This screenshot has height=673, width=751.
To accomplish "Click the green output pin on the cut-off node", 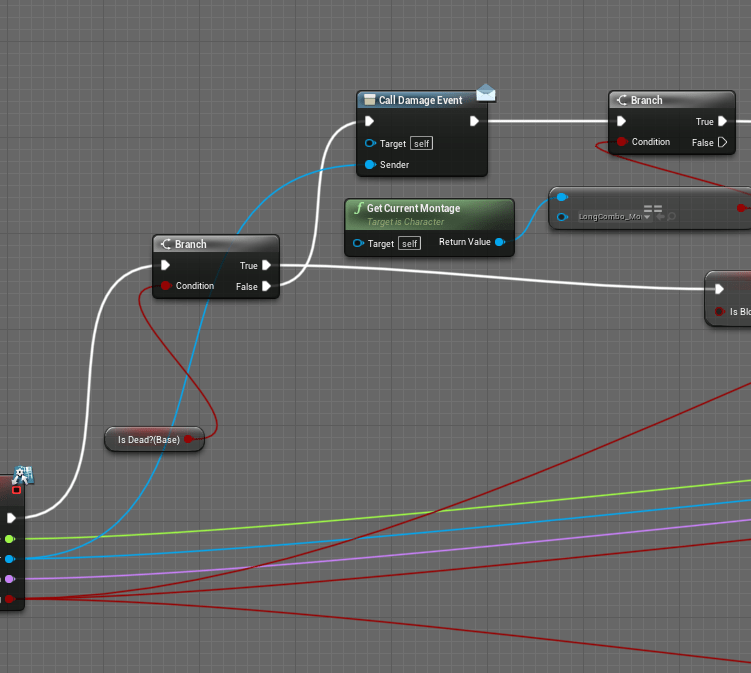I will (x=10, y=538).
